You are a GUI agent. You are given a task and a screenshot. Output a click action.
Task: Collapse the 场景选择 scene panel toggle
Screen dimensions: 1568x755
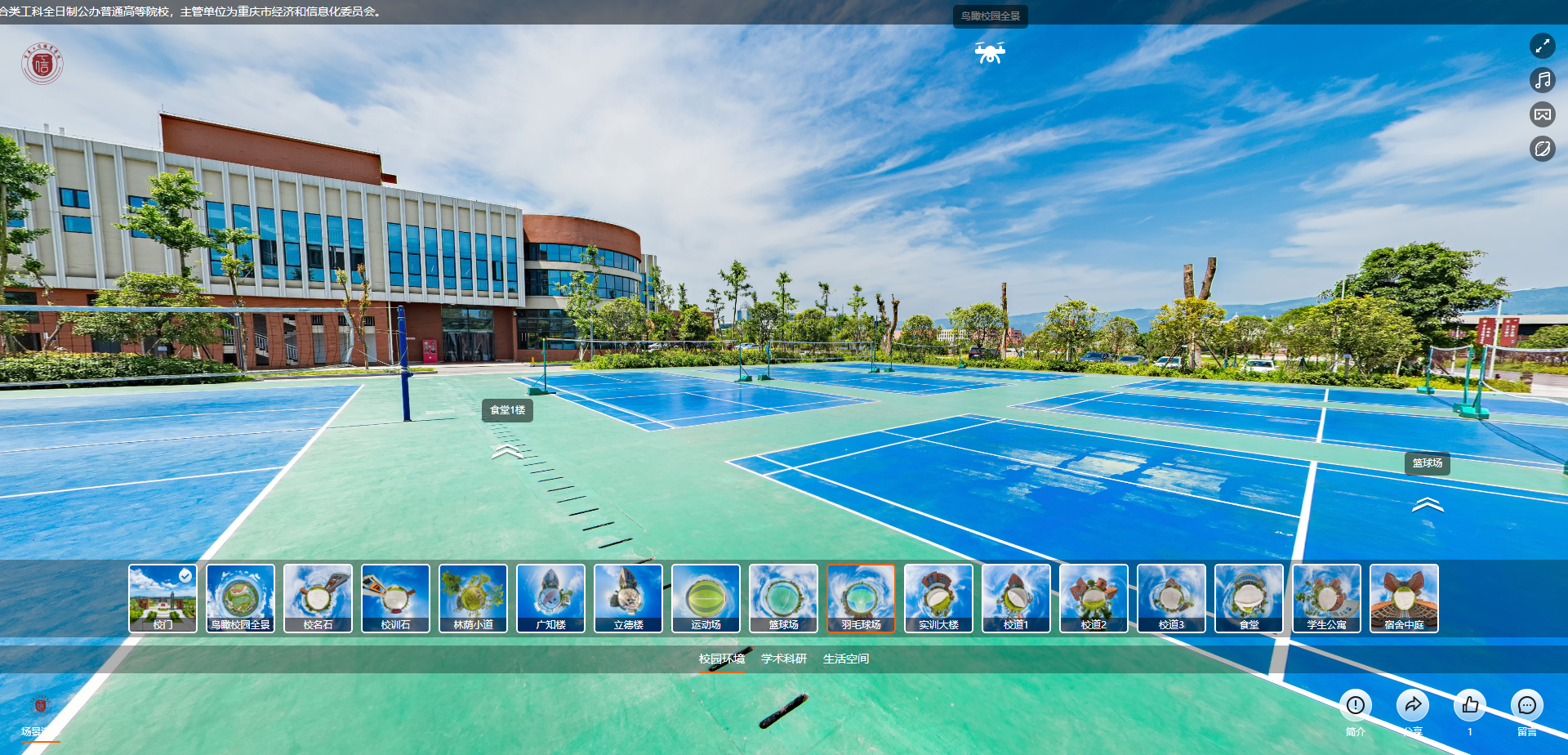tap(40, 715)
